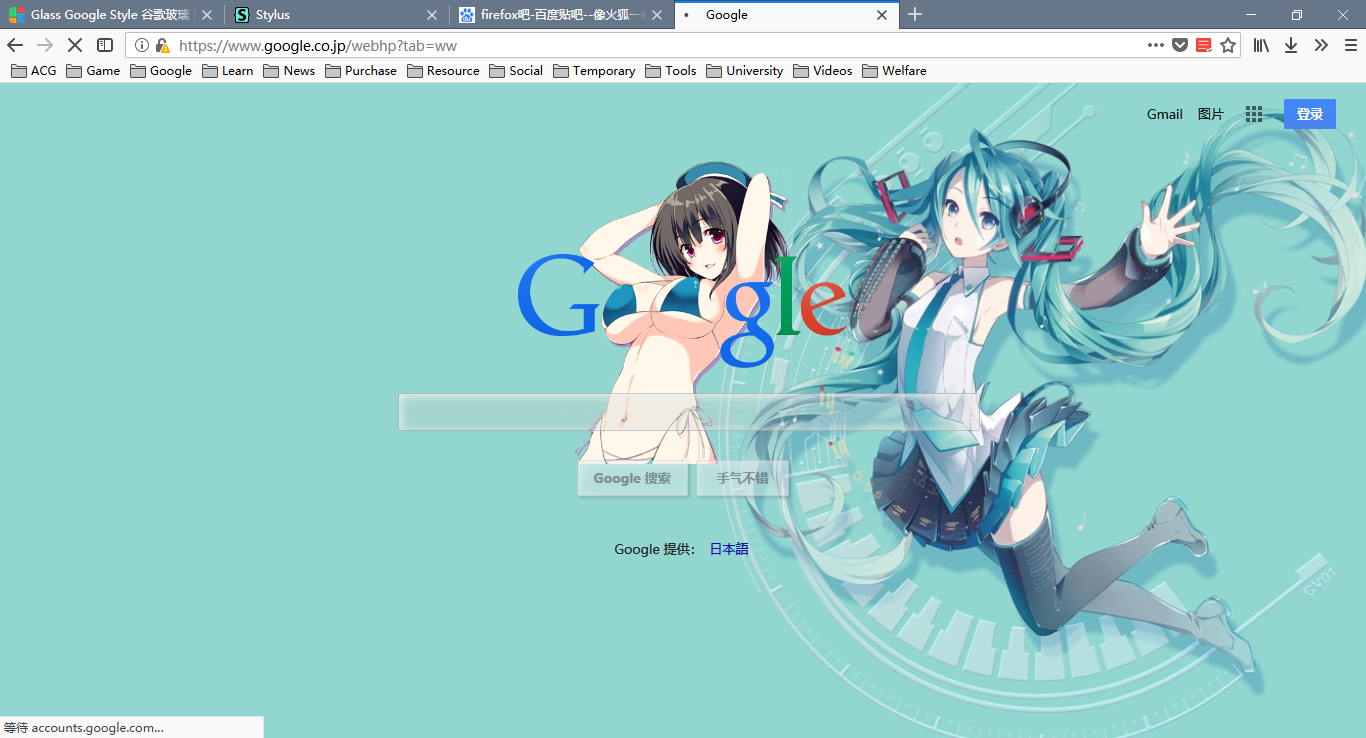This screenshot has height=738, width=1366.
Task: Expand the News bookmarks folder
Action: [289, 71]
